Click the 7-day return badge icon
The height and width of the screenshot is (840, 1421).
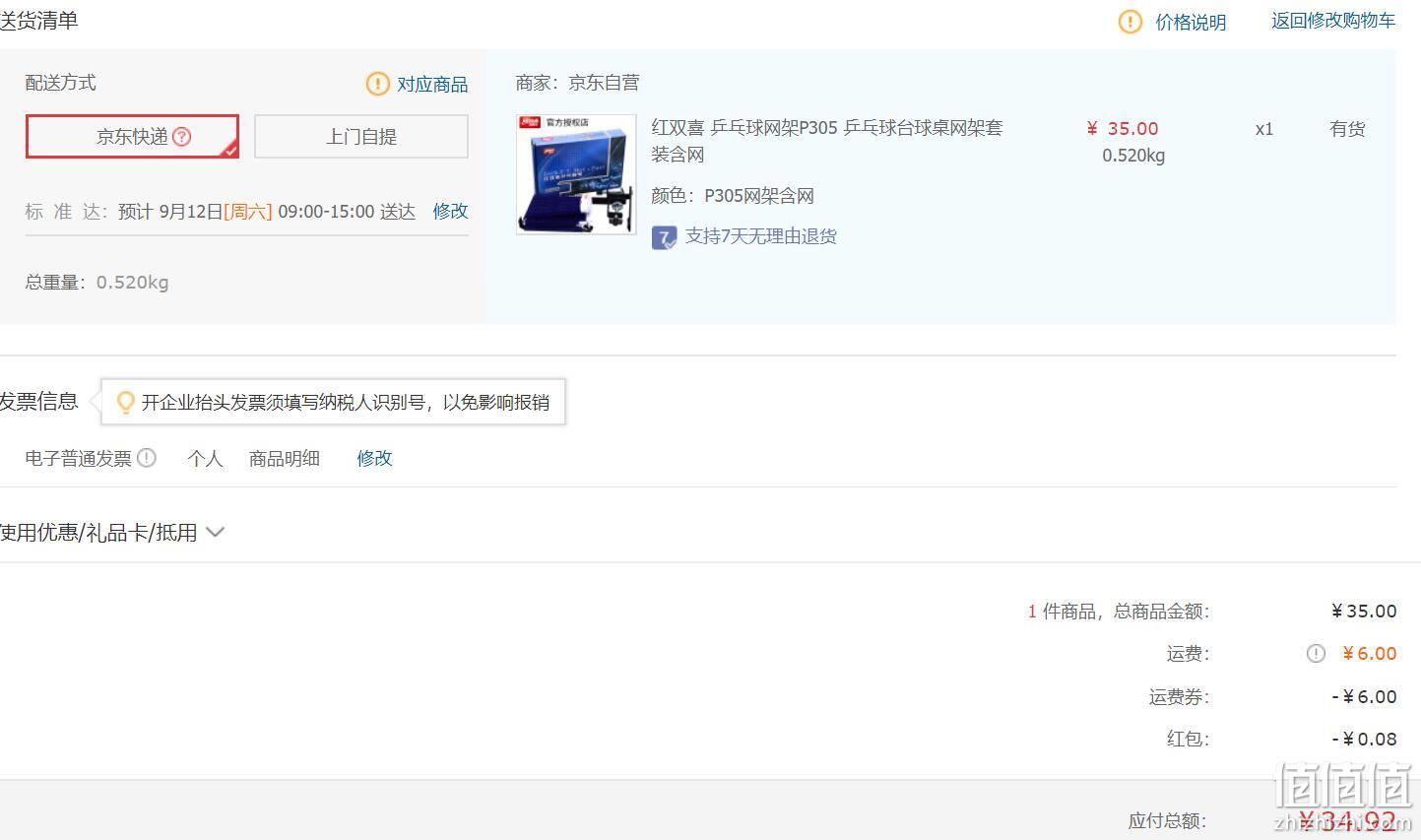point(664,237)
